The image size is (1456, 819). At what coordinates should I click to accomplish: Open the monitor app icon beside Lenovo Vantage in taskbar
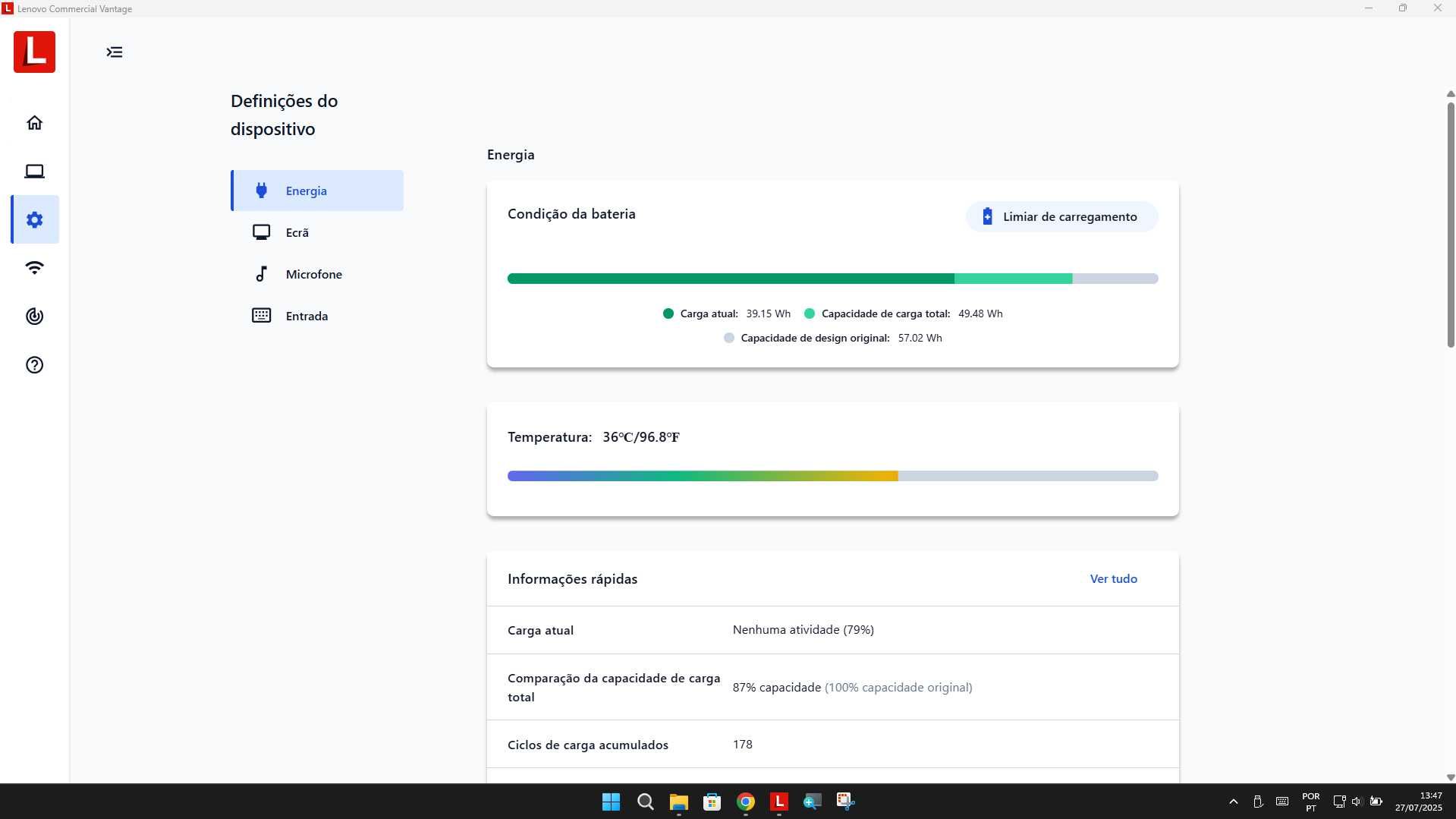[812, 802]
